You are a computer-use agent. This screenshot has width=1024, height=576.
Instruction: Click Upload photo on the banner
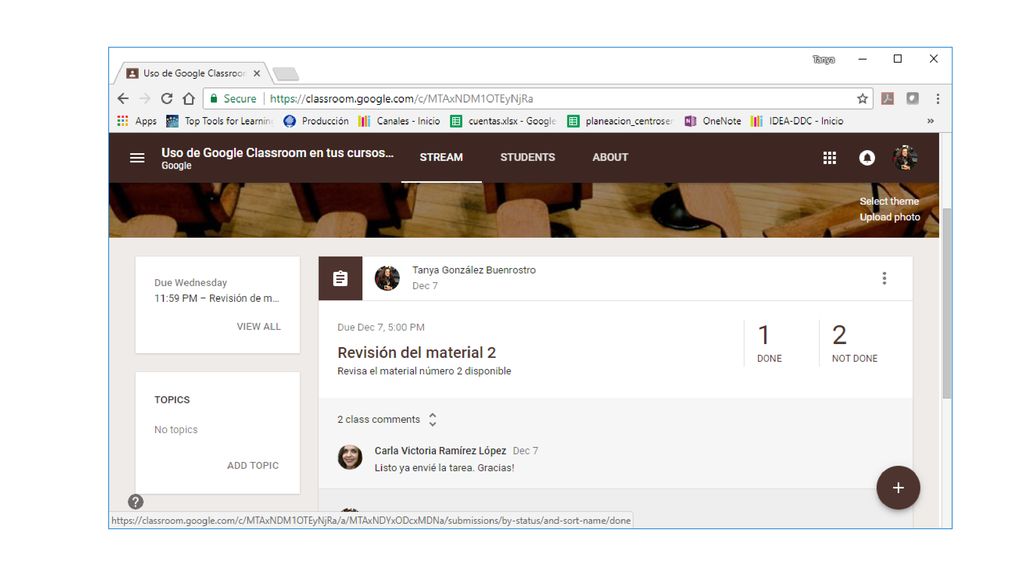(889, 217)
